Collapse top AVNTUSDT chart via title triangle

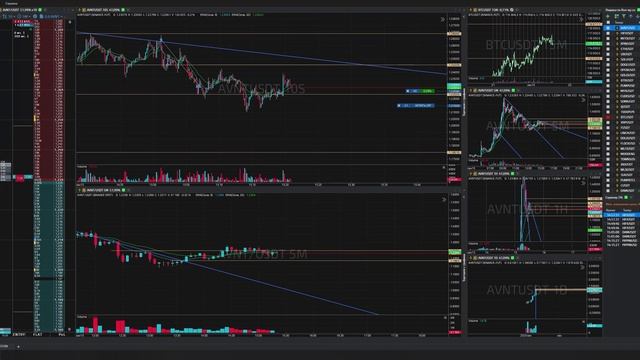click(79, 9)
